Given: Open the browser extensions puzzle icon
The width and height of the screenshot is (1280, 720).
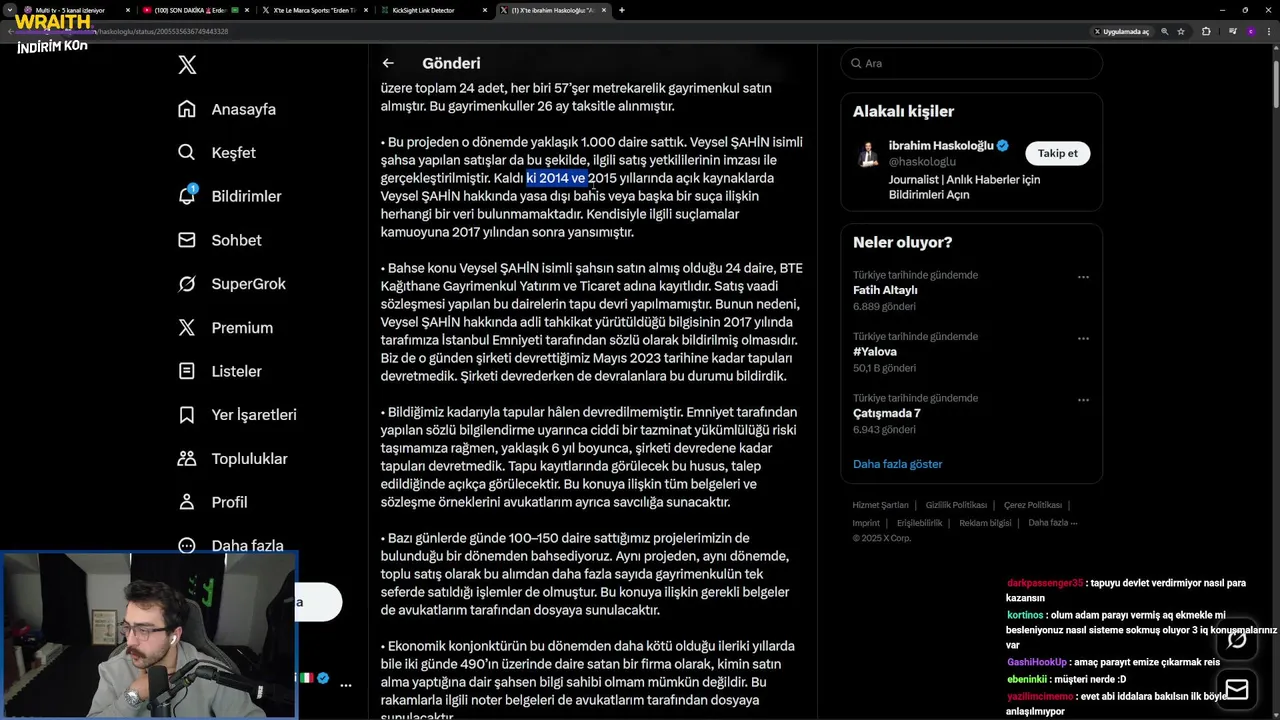Looking at the screenshot, I should (1206, 31).
